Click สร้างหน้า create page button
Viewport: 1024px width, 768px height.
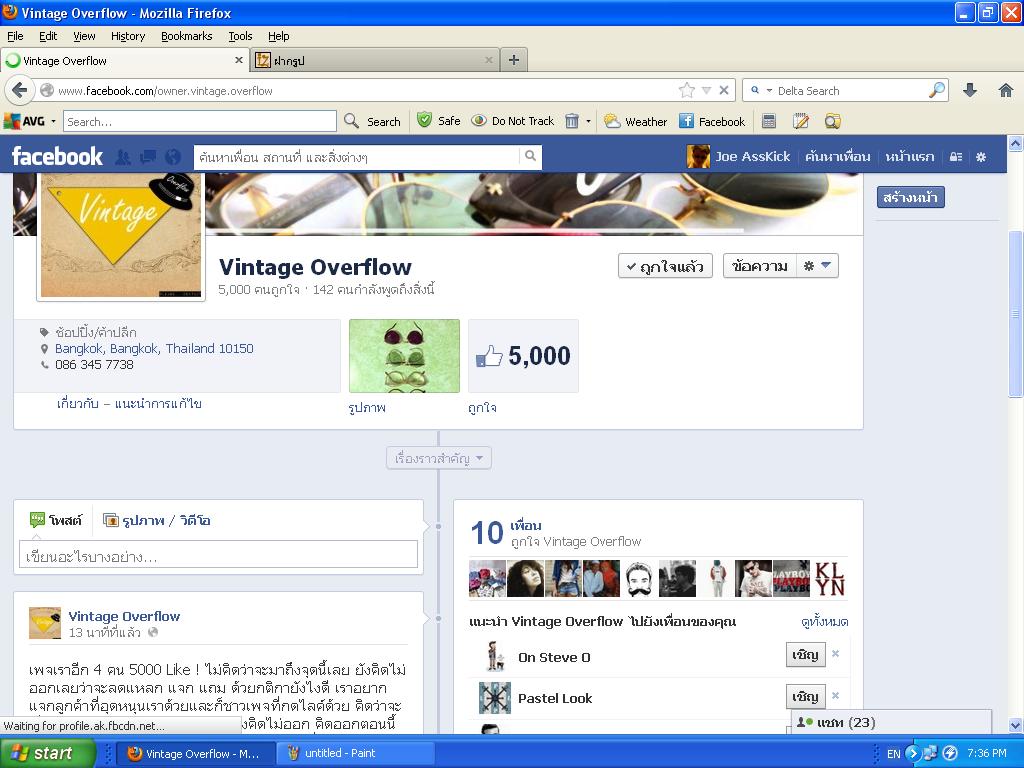(x=910, y=197)
